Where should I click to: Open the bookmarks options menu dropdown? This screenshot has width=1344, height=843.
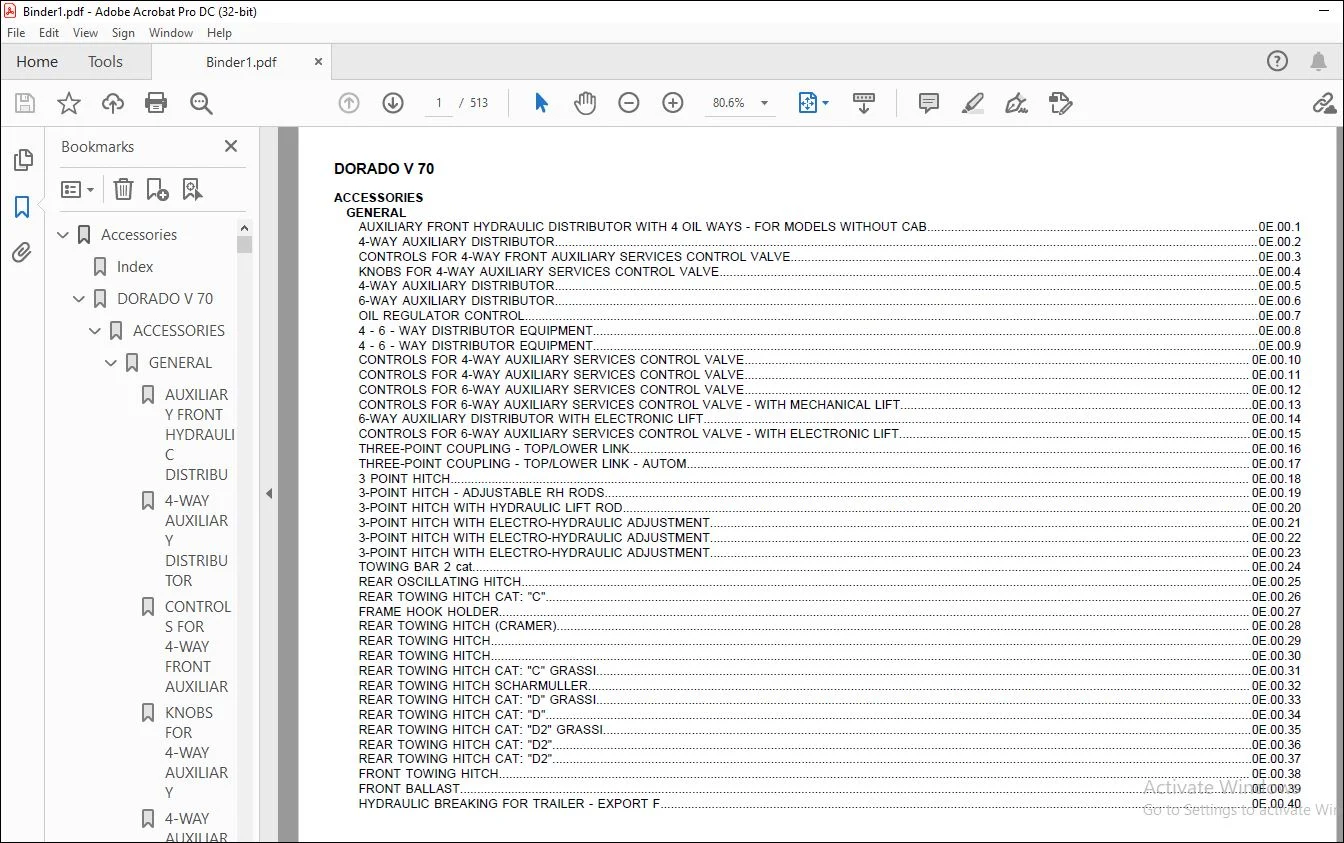click(78, 189)
